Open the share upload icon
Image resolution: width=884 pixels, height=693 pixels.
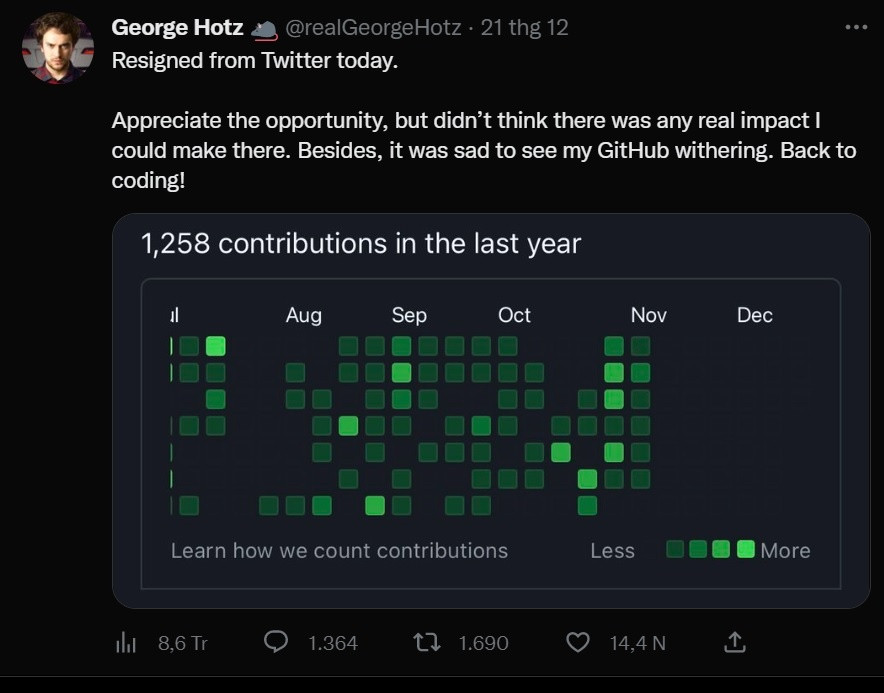[x=733, y=642]
